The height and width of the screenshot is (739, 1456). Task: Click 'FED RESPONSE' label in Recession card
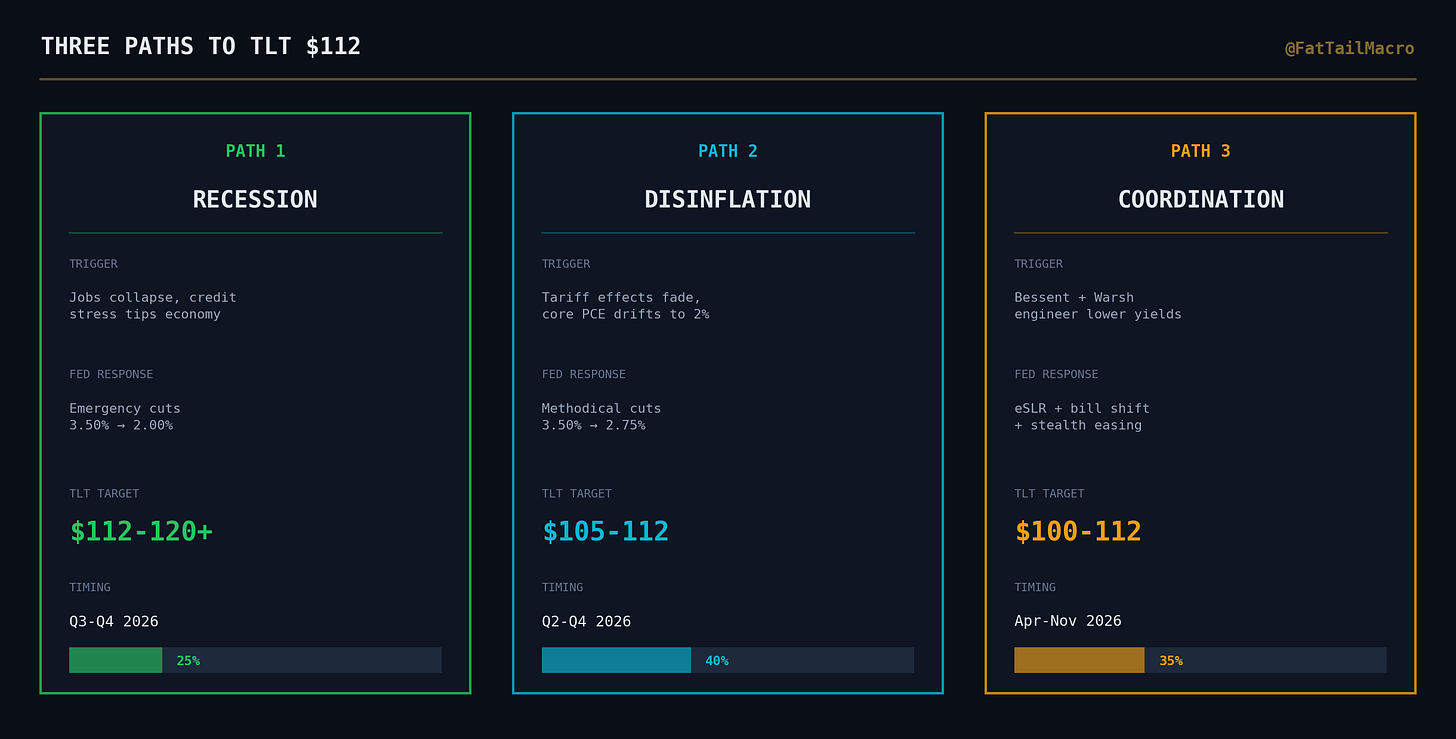pyautogui.click(x=111, y=374)
